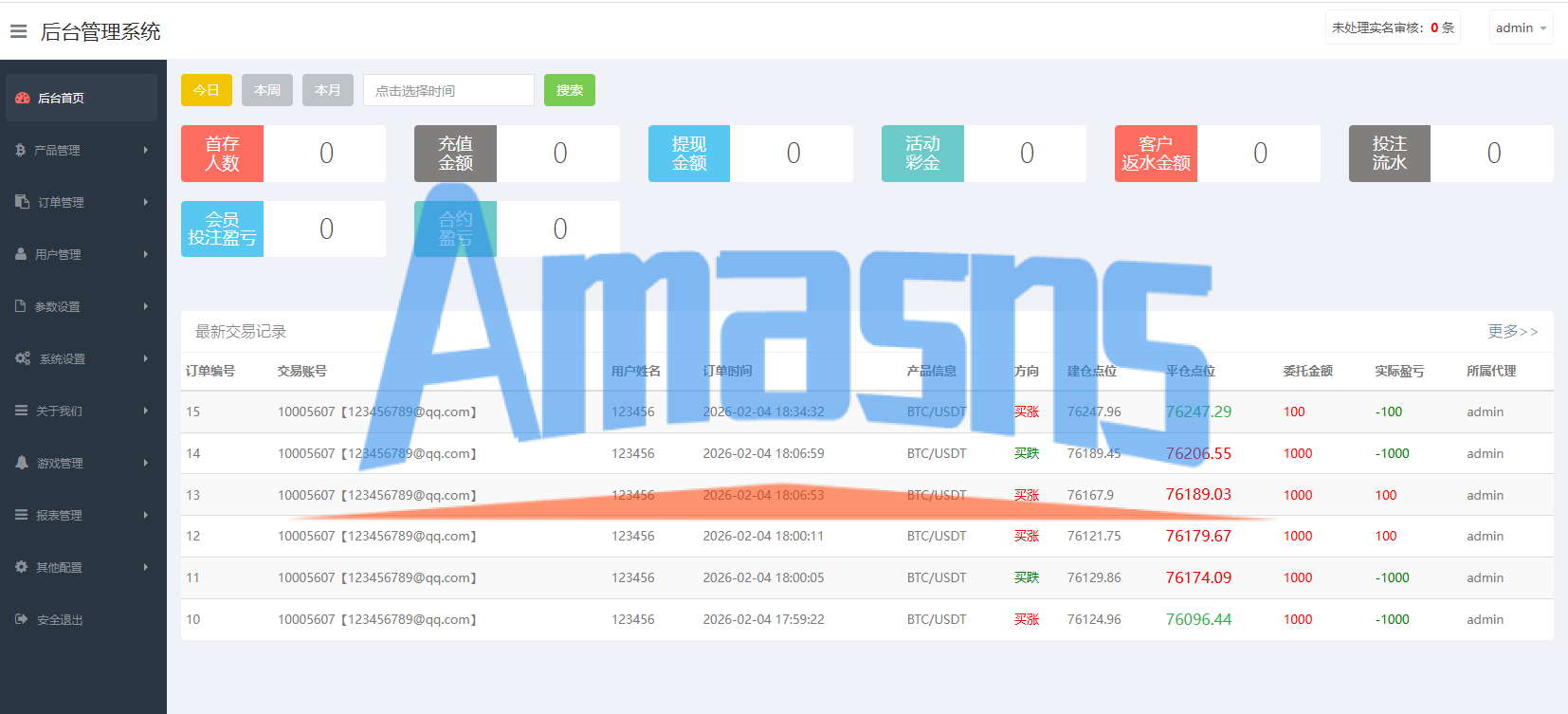1568x714 pixels.
Task: Open the 更多>> link
Action: pos(1513,331)
